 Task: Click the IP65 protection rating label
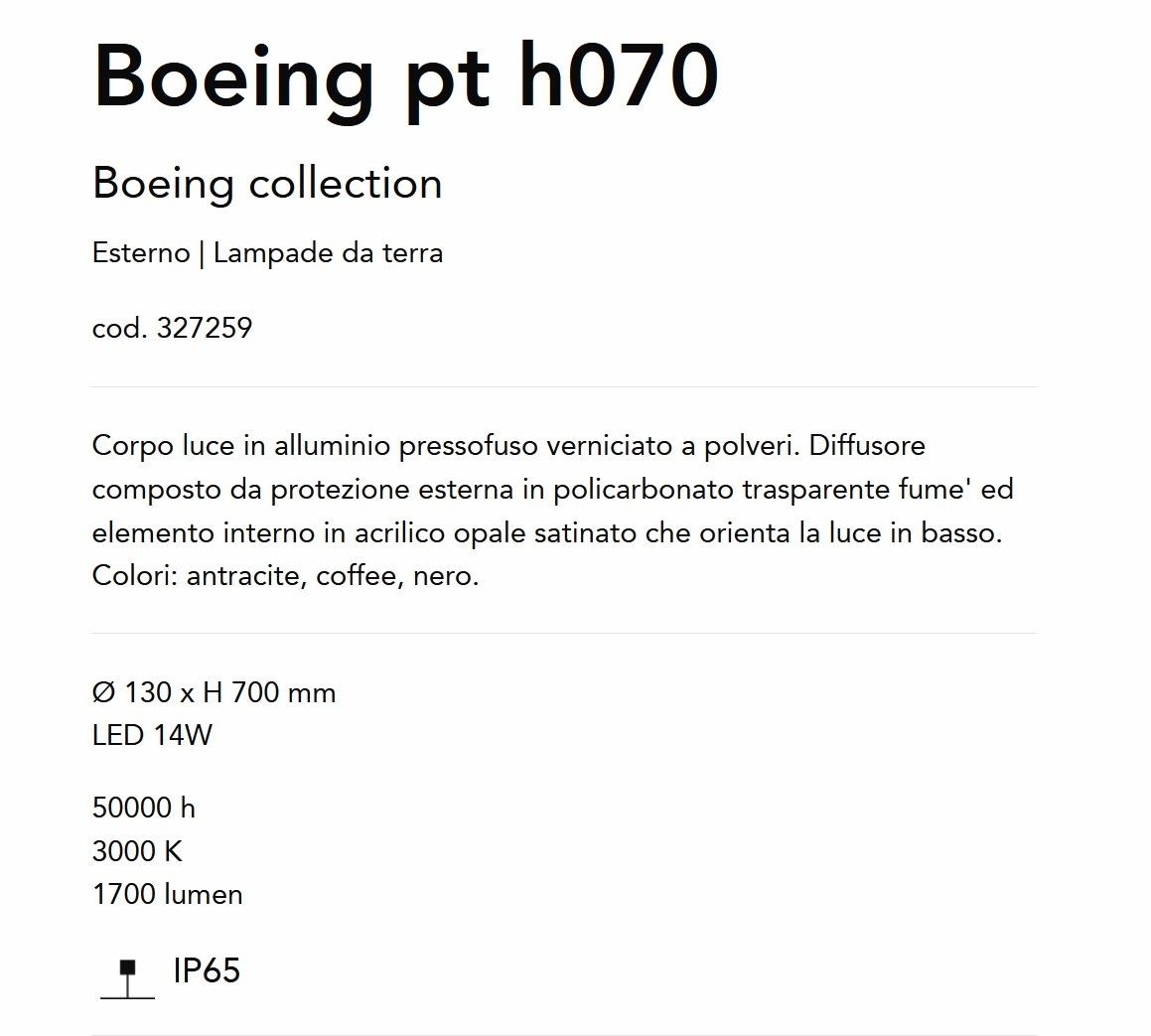coord(207,970)
